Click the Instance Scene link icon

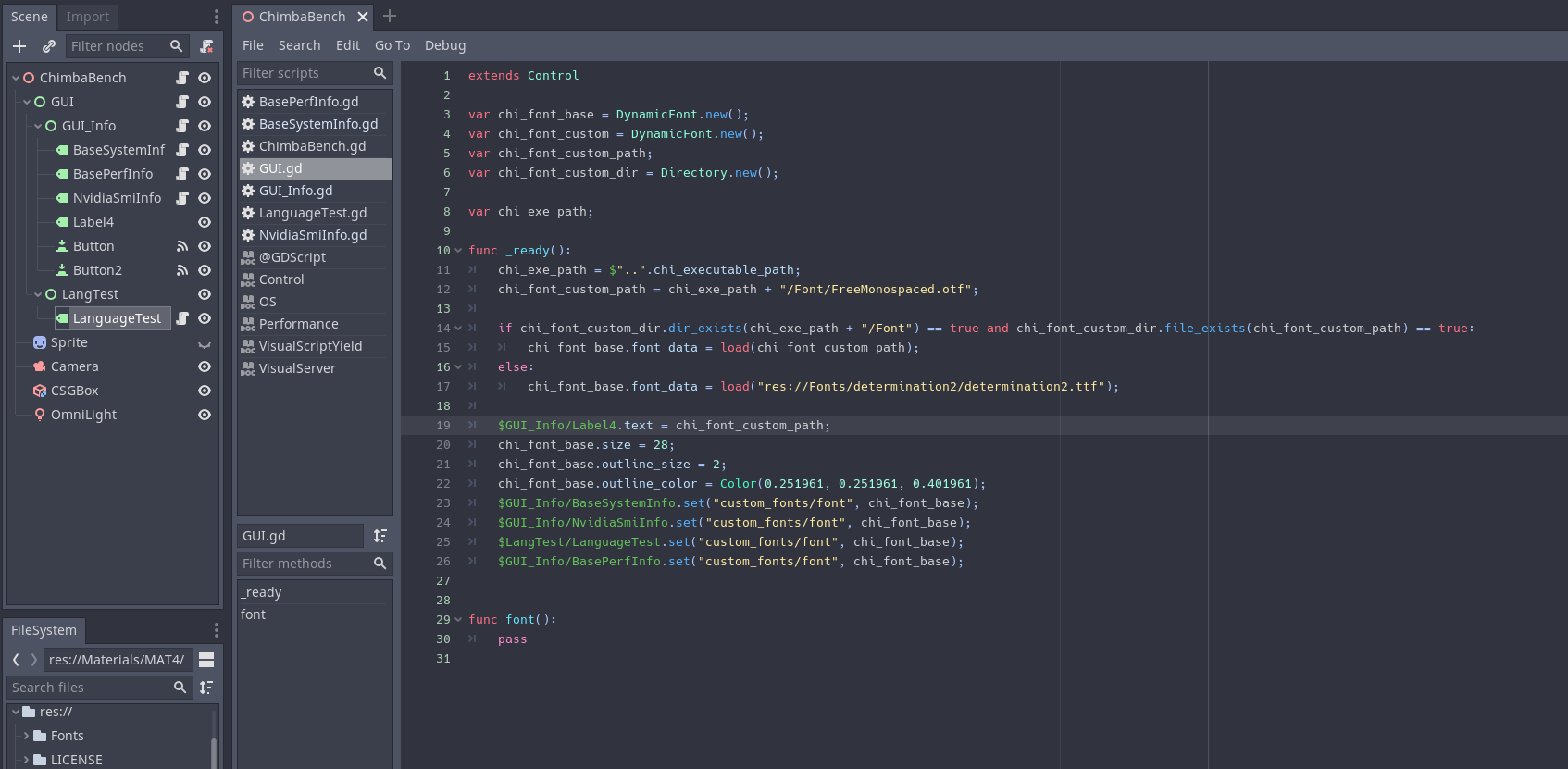(x=49, y=46)
